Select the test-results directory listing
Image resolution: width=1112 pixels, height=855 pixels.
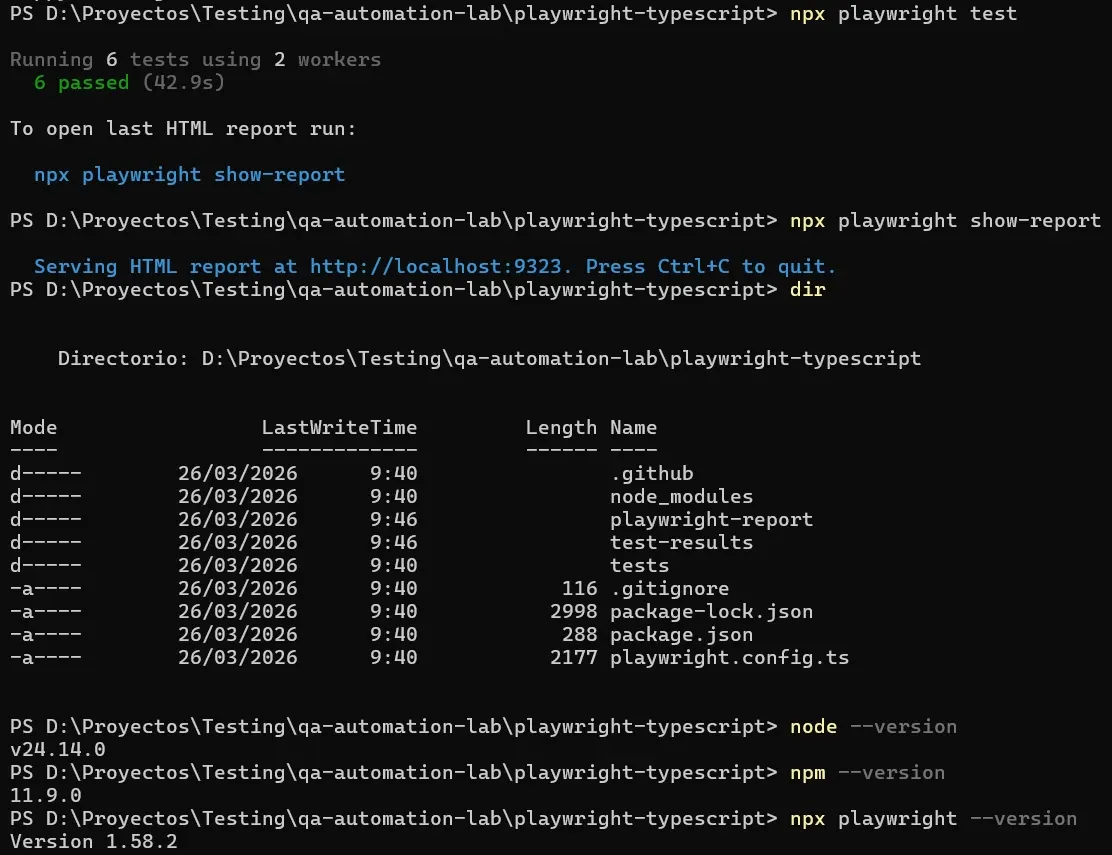[x=682, y=542]
